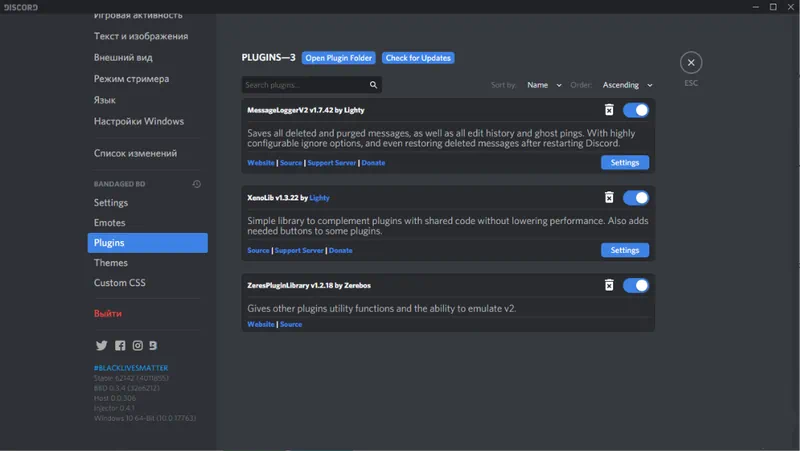Screen dimensions: 800x451
Task: Go to the Emotes settings page
Action: point(110,223)
